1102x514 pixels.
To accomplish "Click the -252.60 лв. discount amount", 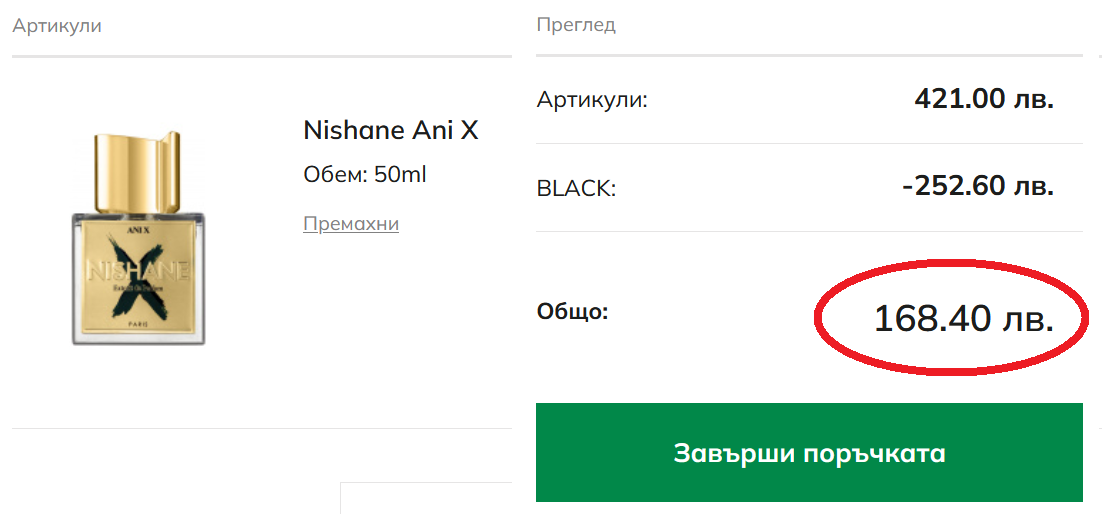I will pyautogui.click(x=977, y=187).
